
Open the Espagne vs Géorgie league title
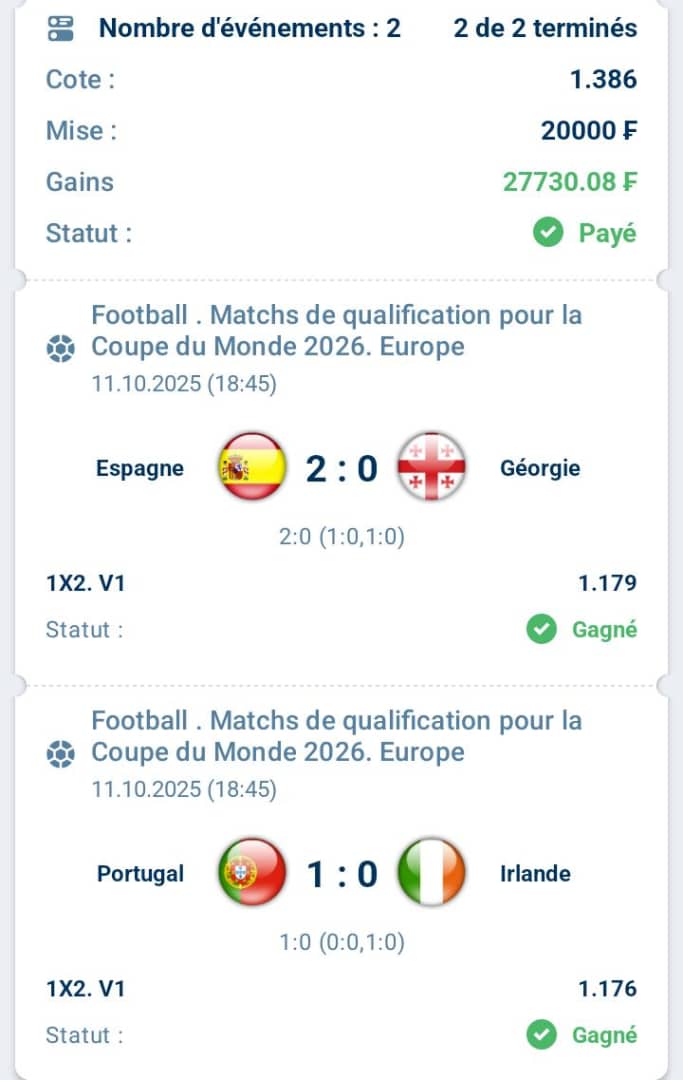point(336,331)
